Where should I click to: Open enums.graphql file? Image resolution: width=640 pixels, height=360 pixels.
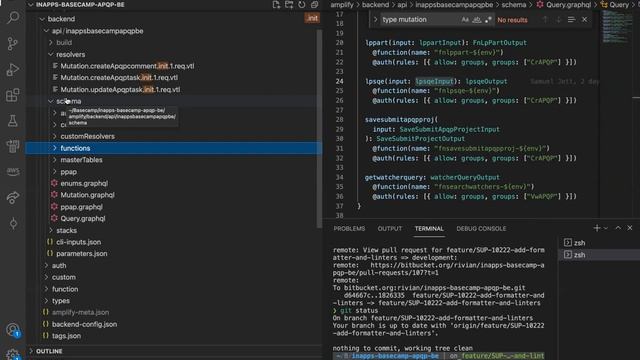click(x=174, y=183)
